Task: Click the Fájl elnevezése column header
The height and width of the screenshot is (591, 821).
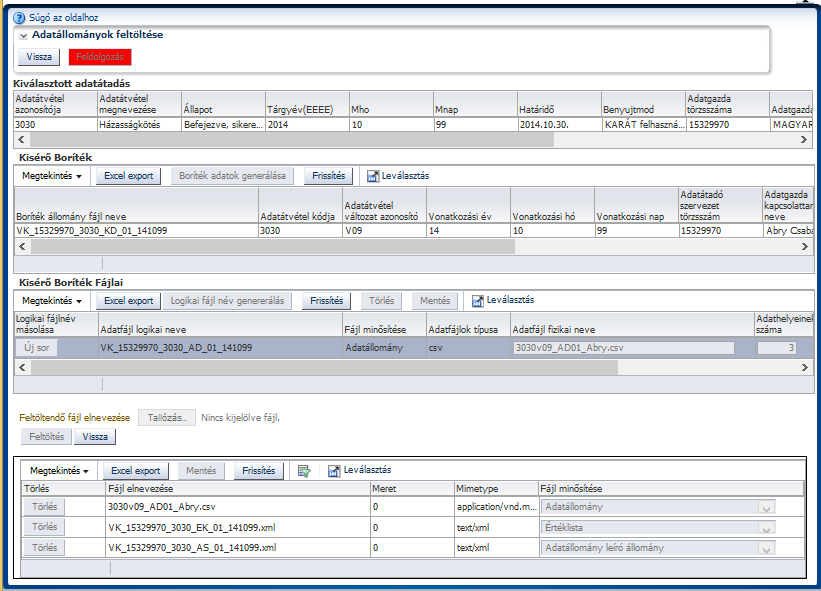Action: point(238,489)
